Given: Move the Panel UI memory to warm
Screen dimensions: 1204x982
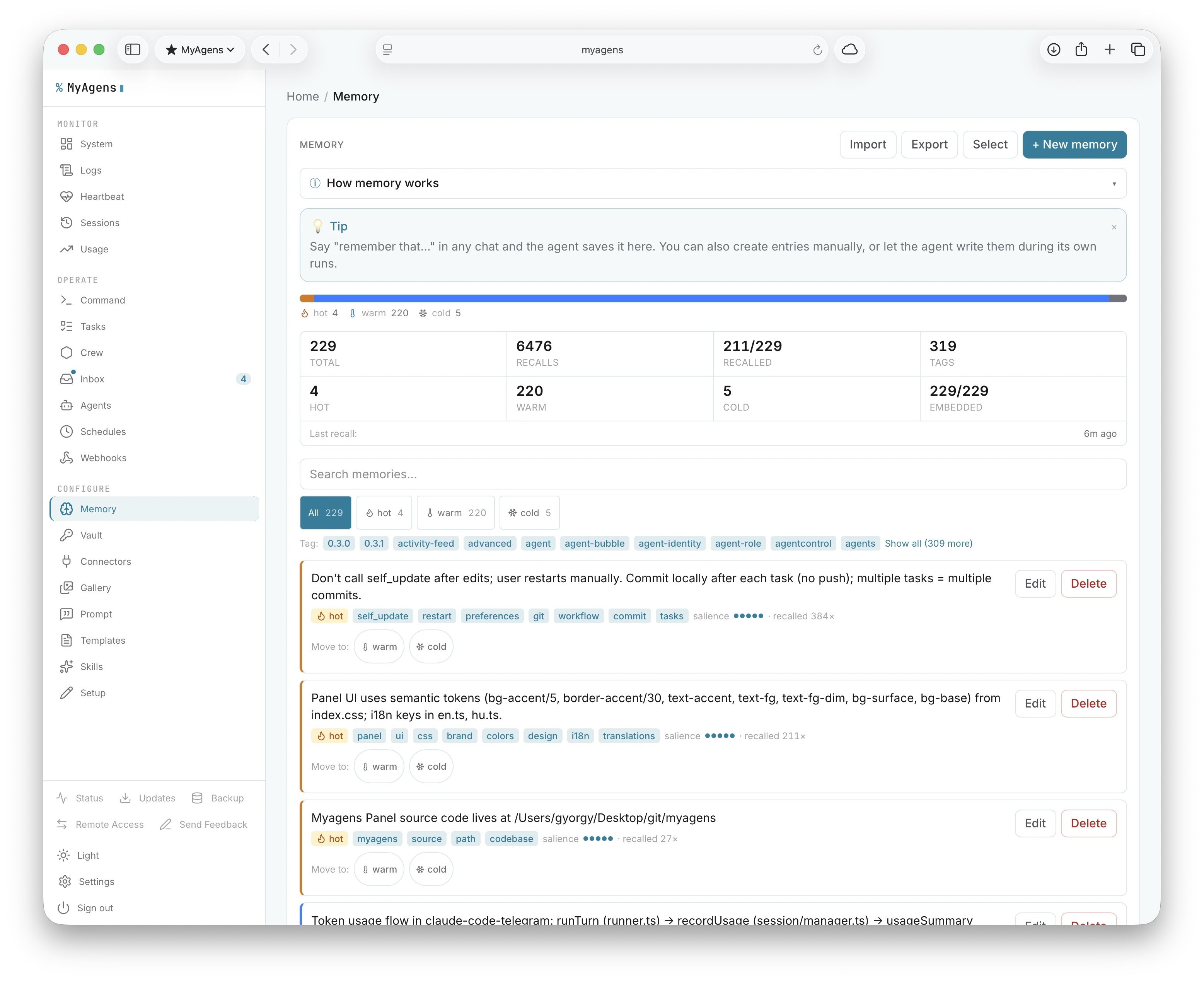Looking at the screenshot, I should (379, 767).
